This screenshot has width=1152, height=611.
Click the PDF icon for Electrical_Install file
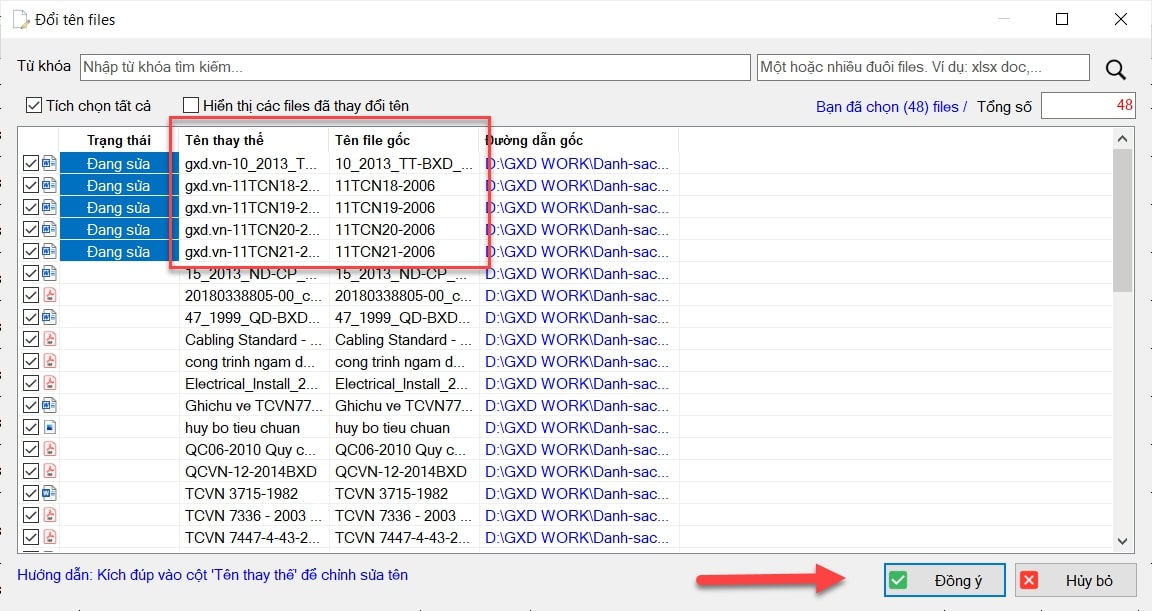[x=49, y=383]
